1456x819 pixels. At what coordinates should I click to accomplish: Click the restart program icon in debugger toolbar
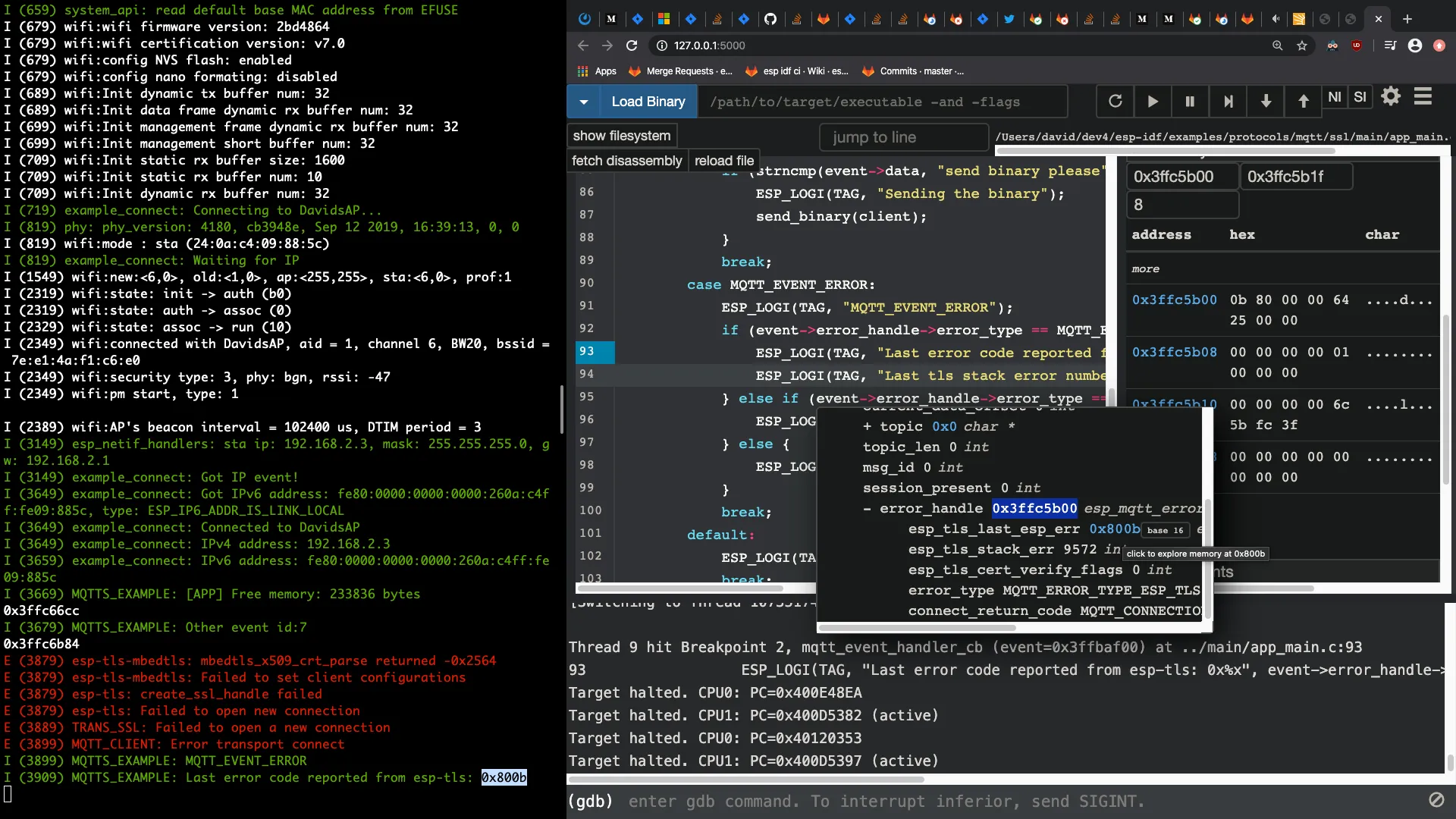click(x=1115, y=101)
